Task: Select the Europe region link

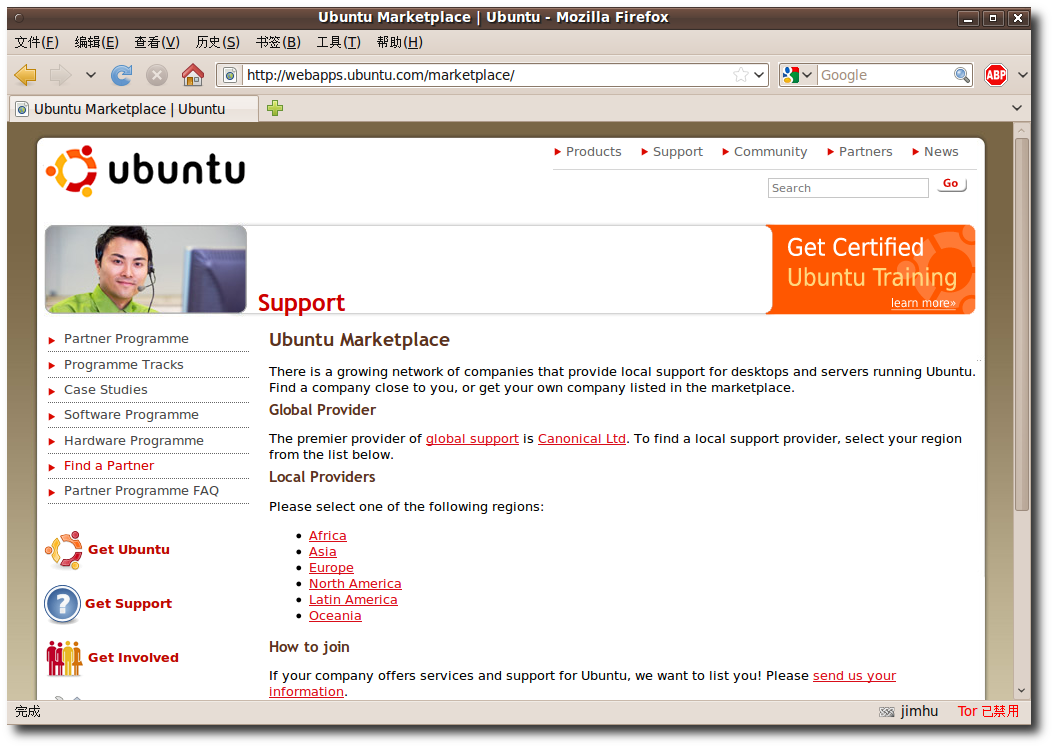Action: tap(331, 568)
